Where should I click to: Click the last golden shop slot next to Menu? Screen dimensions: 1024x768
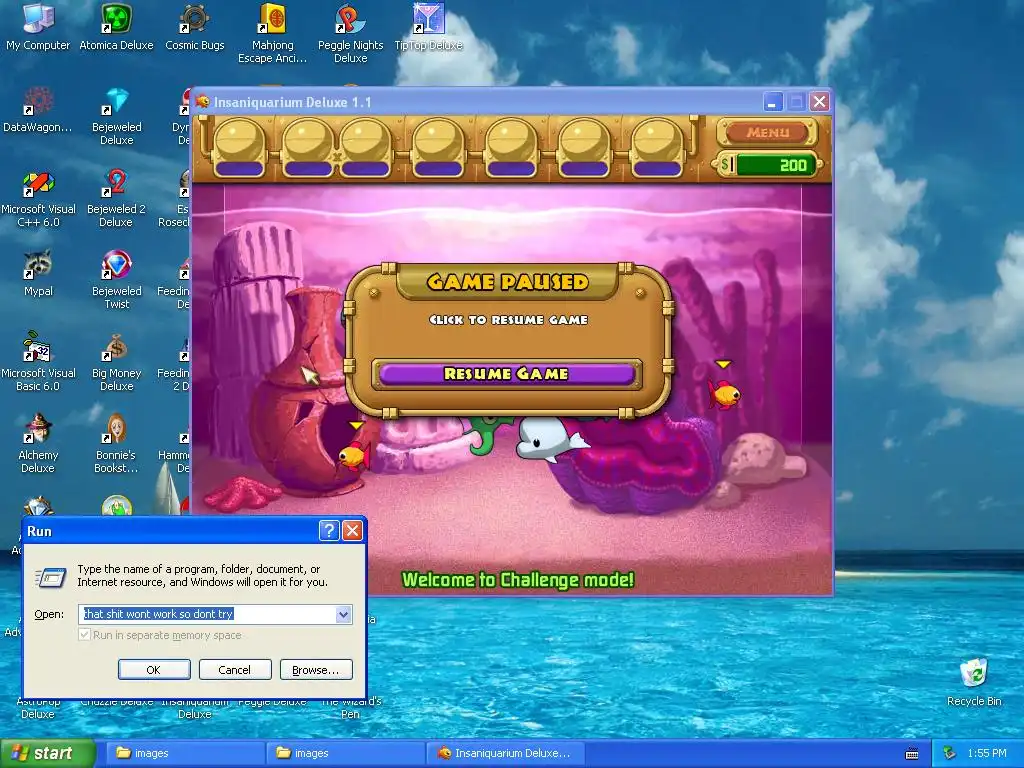(657, 148)
